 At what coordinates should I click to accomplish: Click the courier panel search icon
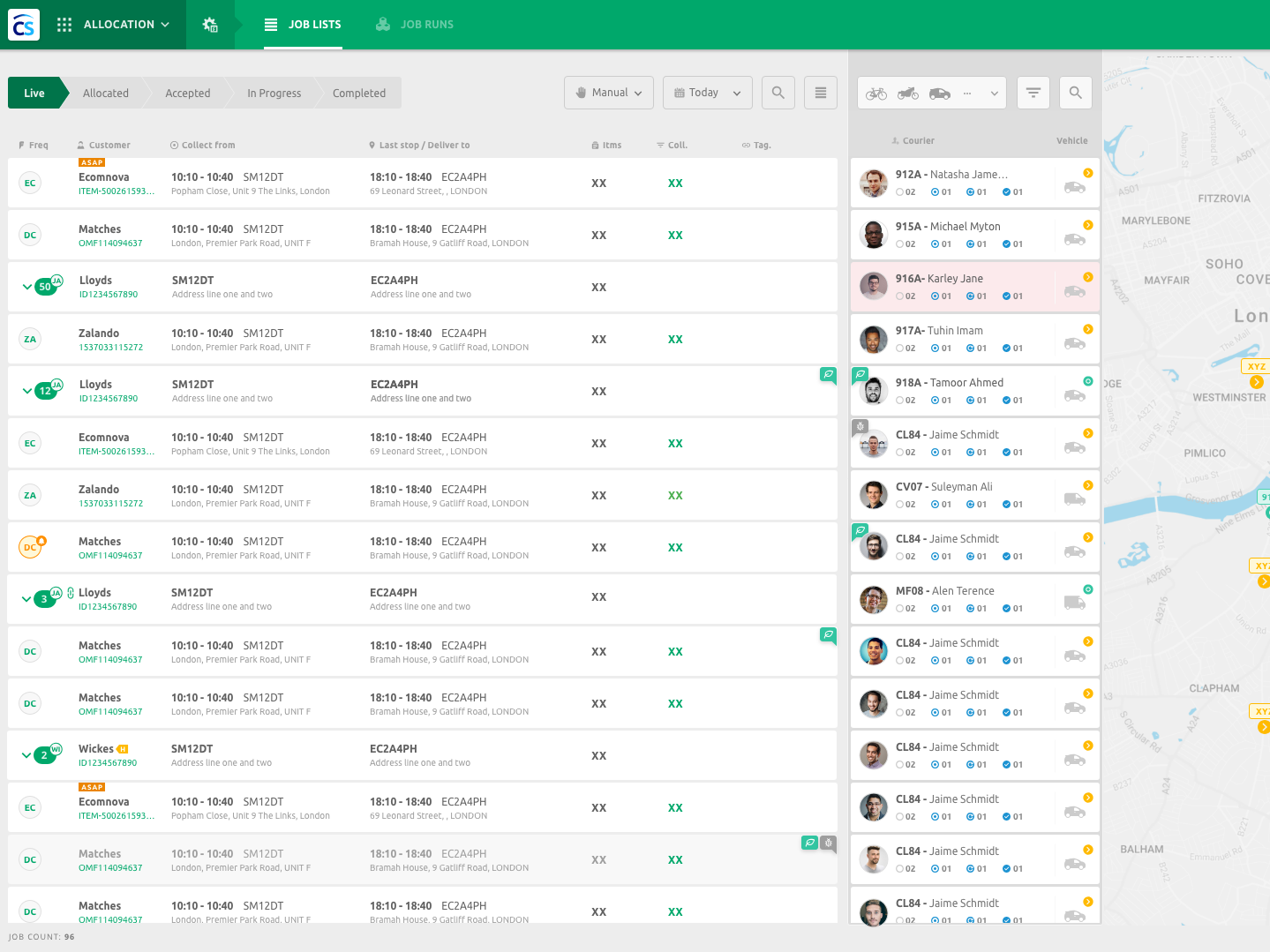point(1075,92)
